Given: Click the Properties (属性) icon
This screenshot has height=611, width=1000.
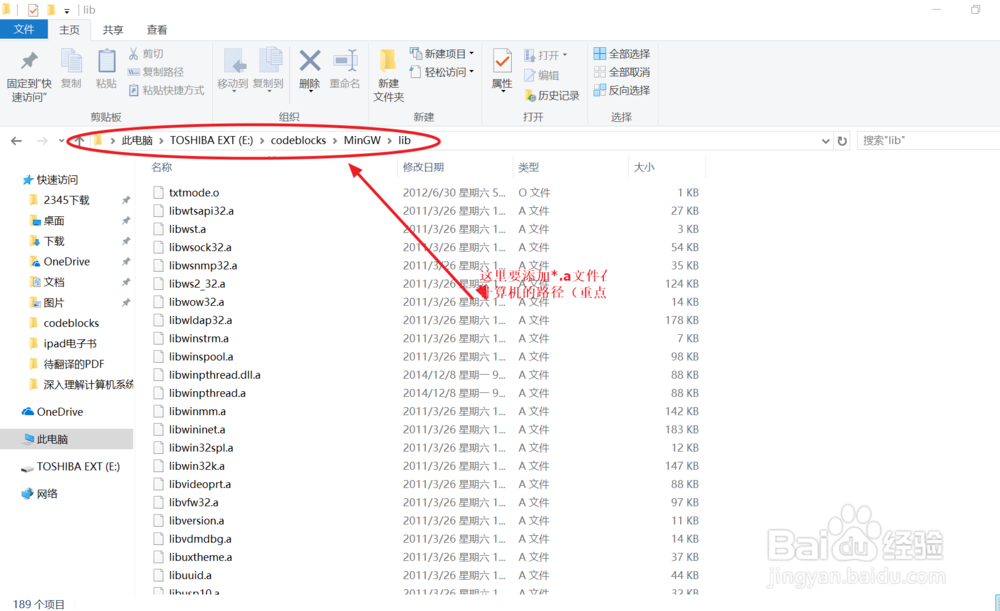Looking at the screenshot, I should tap(502, 61).
